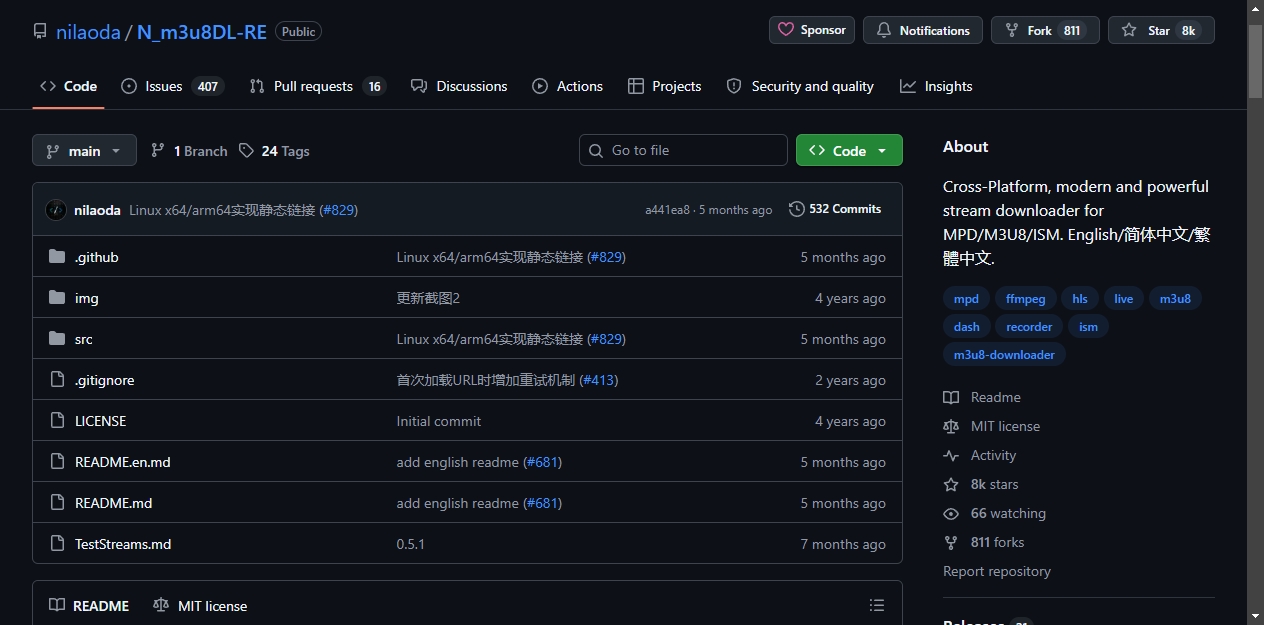Click the Sponsor heart button
This screenshot has width=1264, height=625.
pos(812,30)
